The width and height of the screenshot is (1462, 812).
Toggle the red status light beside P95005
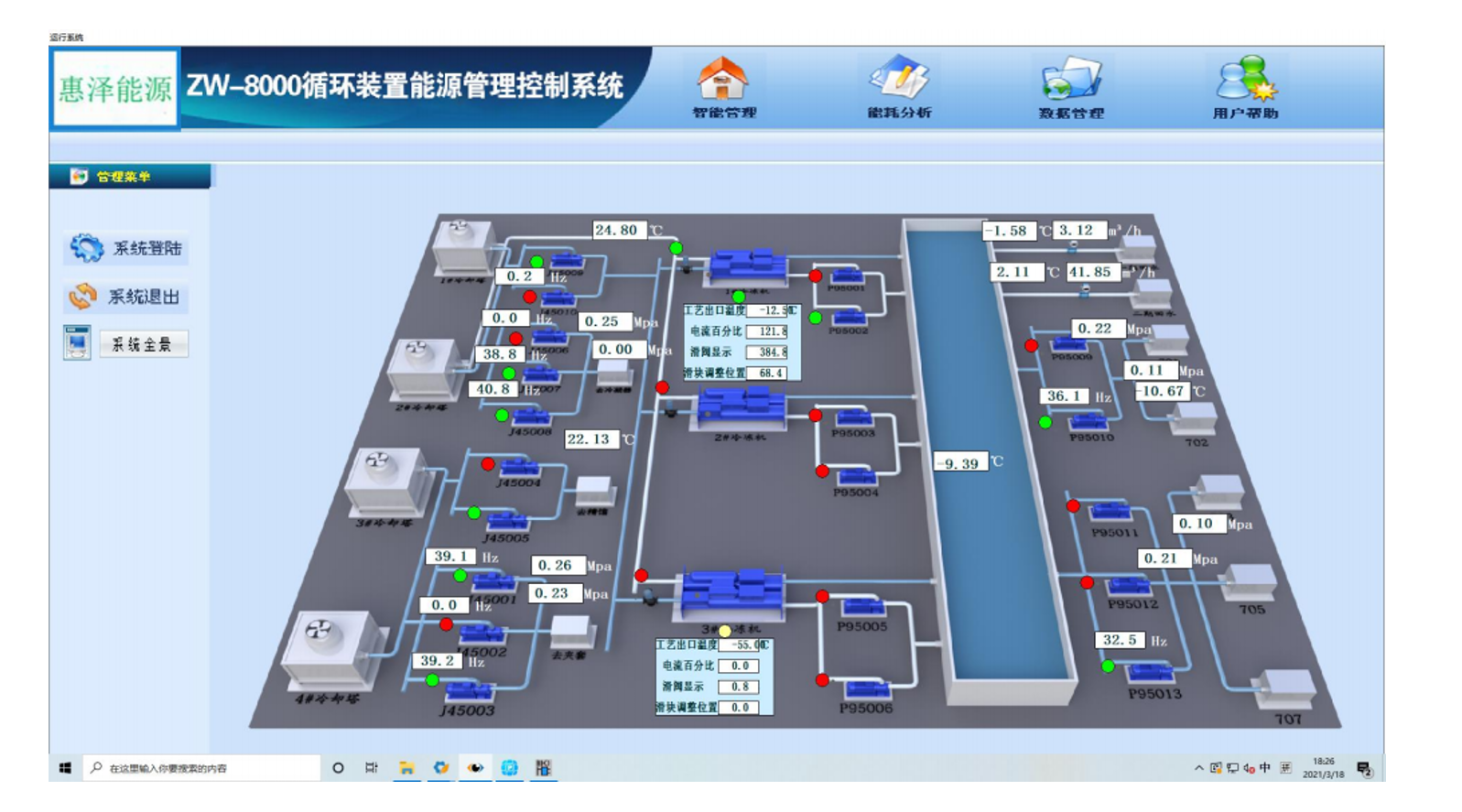pyautogui.click(x=822, y=597)
